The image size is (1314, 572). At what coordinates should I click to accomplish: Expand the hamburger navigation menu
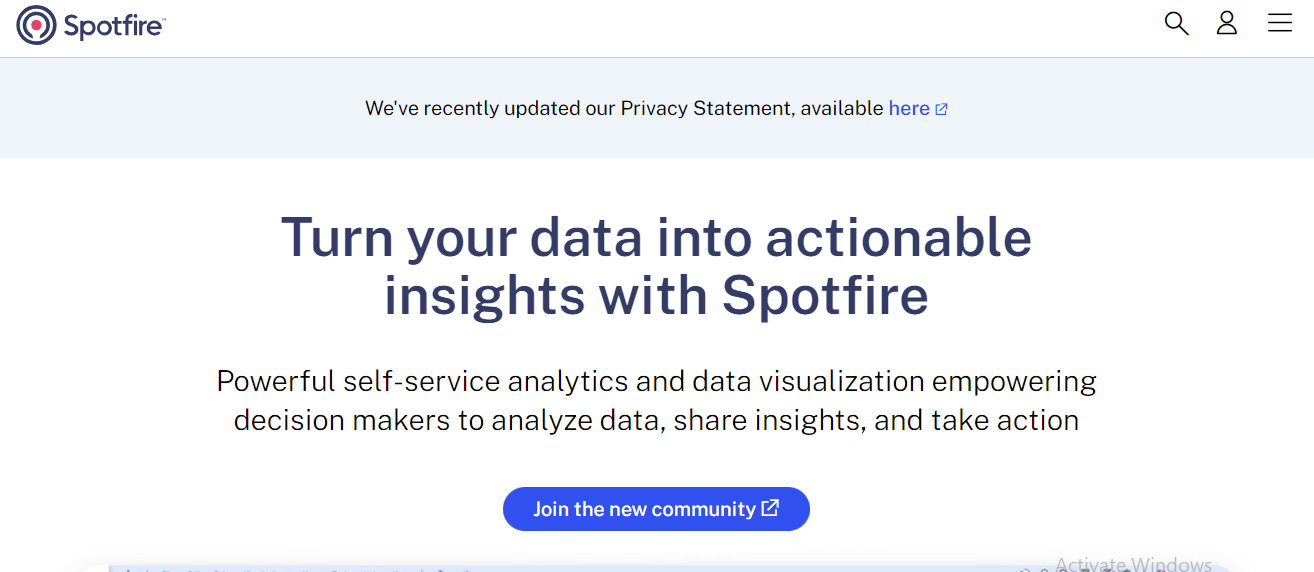(x=1280, y=23)
